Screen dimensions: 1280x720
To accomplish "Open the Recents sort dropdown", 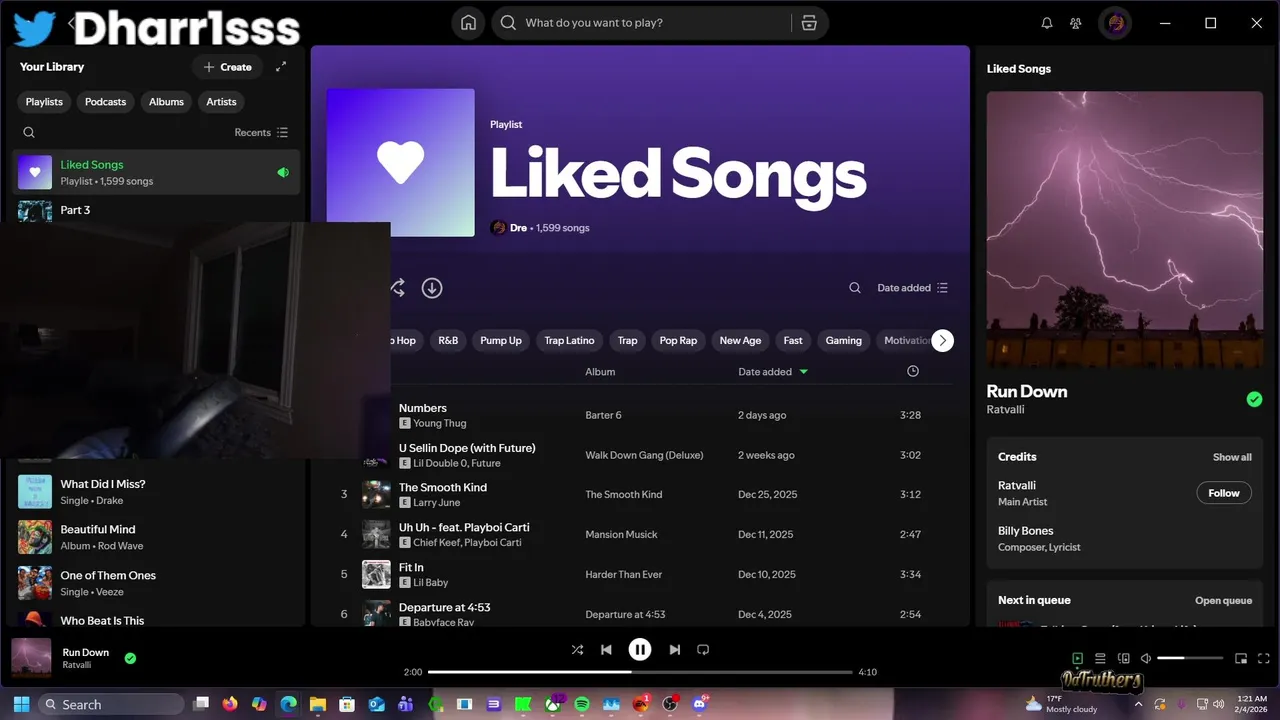I will click(261, 132).
